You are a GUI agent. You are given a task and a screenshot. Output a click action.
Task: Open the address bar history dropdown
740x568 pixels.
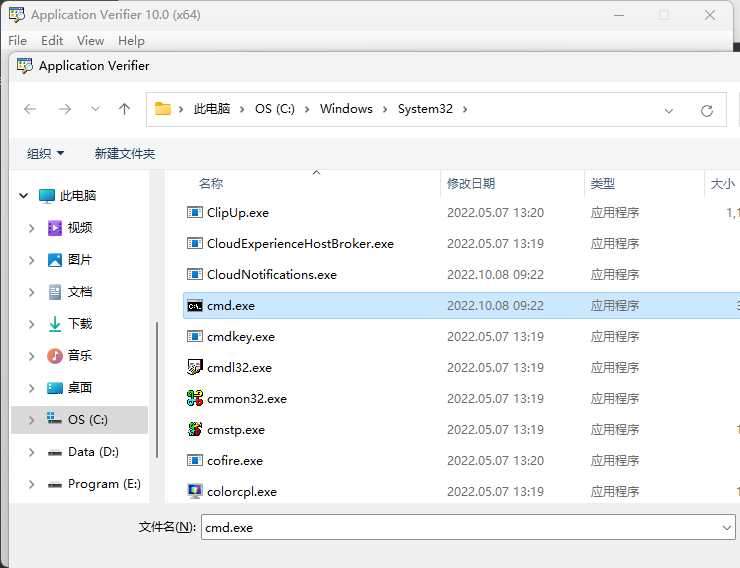[x=669, y=111]
